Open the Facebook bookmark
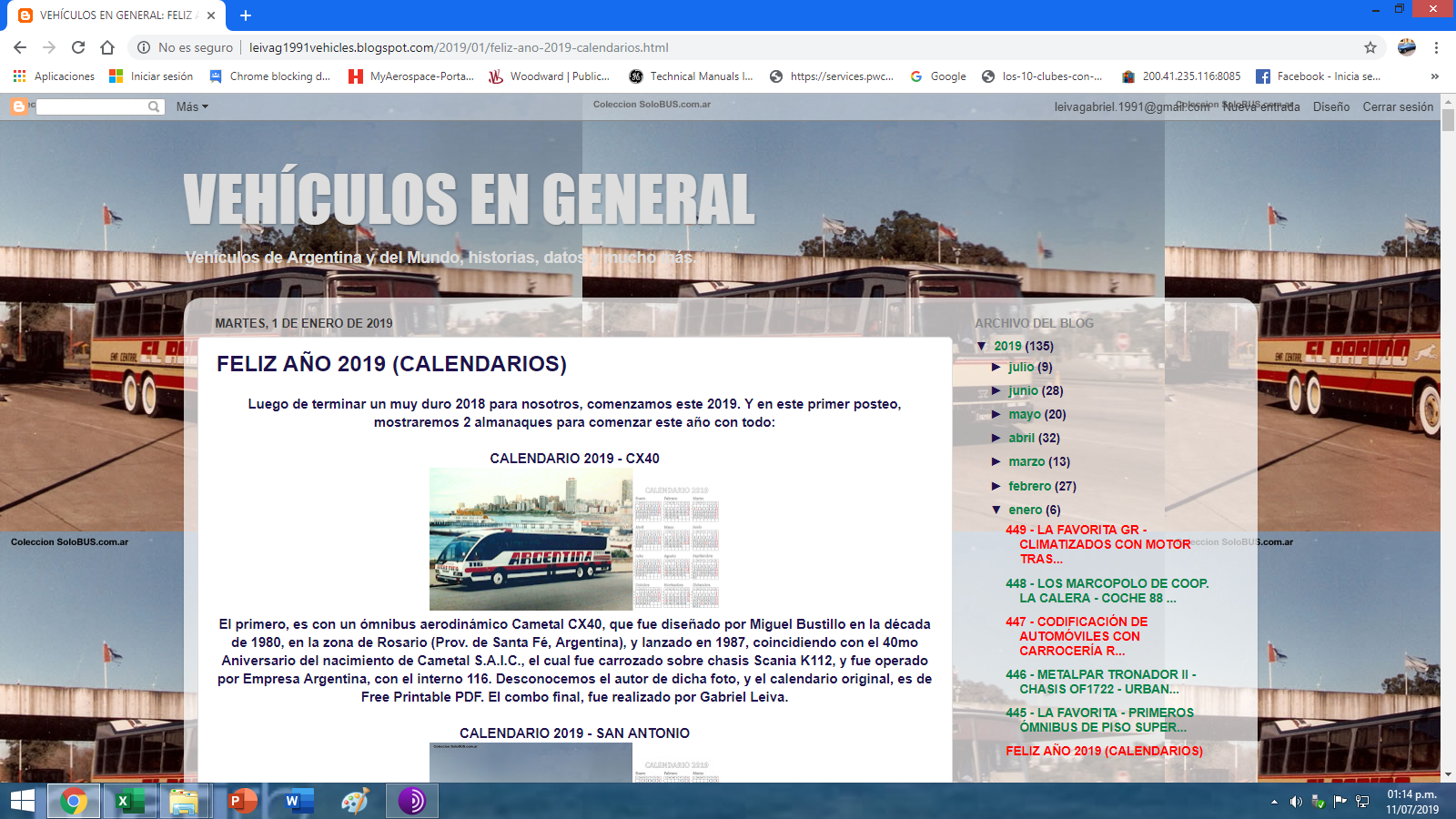This screenshot has height=819, width=1456. click(1319, 76)
